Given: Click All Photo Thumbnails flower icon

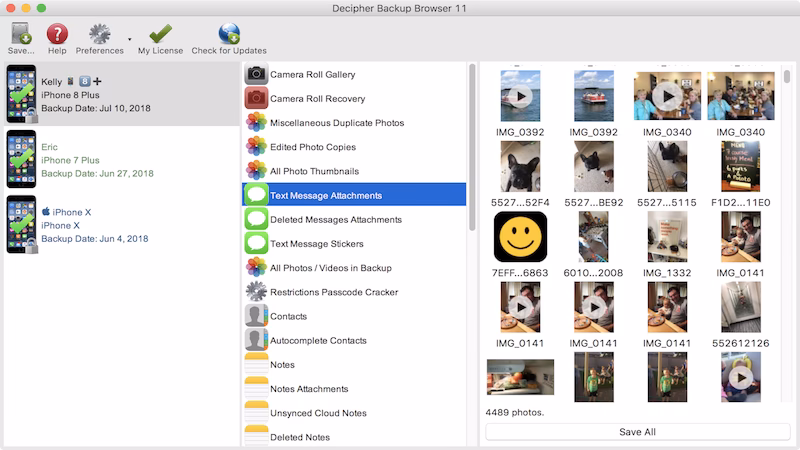Looking at the screenshot, I should pyautogui.click(x=256, y=171).
